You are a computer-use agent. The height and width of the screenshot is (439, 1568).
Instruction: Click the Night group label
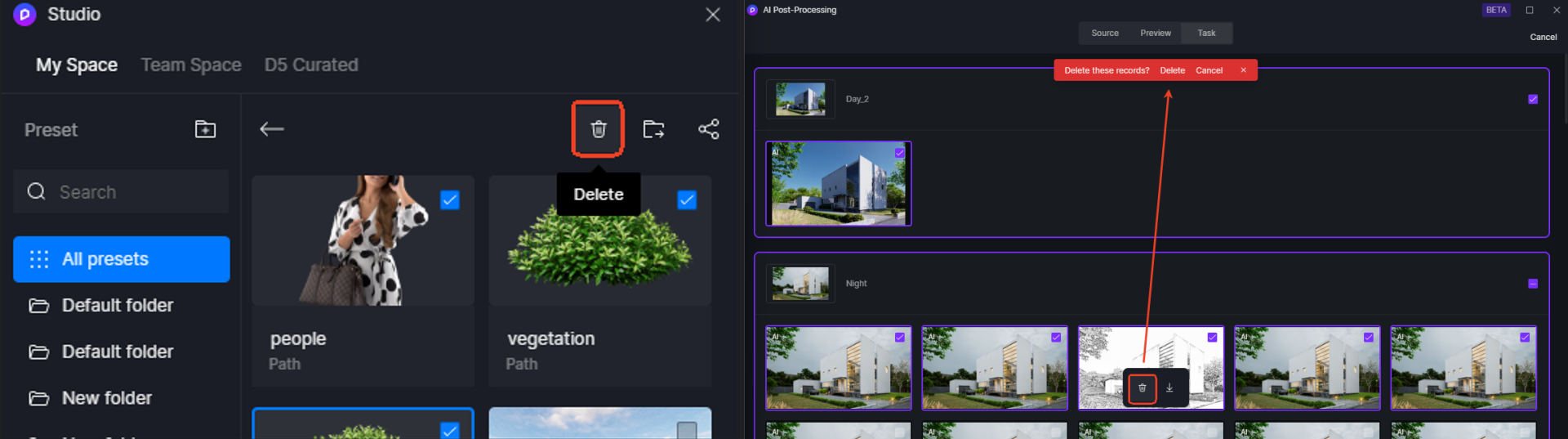tap(856, 284)
